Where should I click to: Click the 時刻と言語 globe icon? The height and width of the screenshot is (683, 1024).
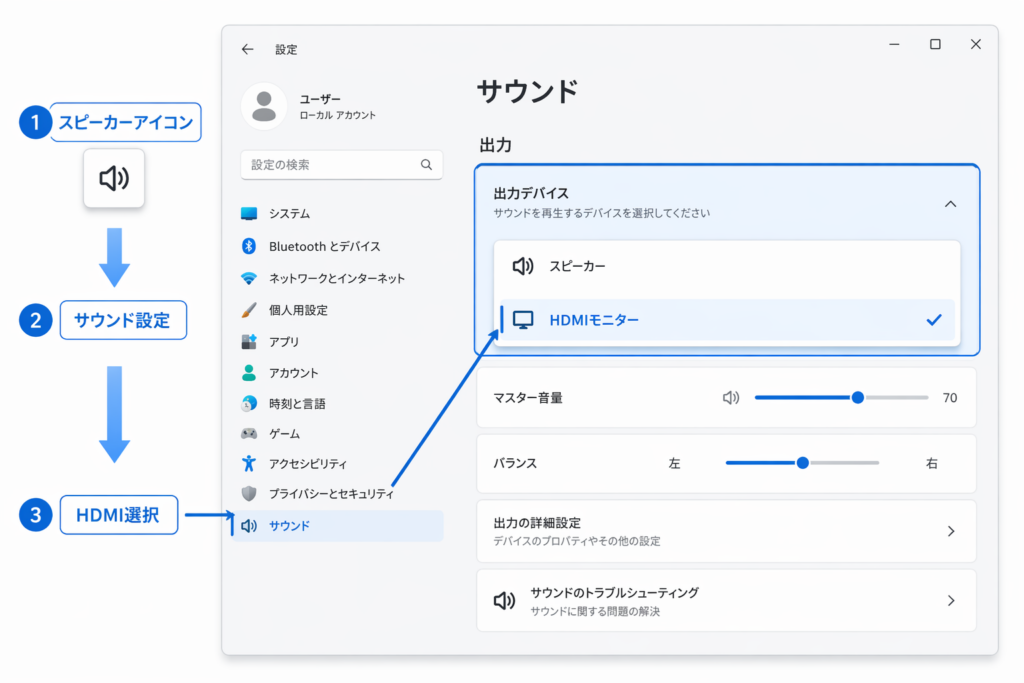pyautogui.click(x=249, y=404)
